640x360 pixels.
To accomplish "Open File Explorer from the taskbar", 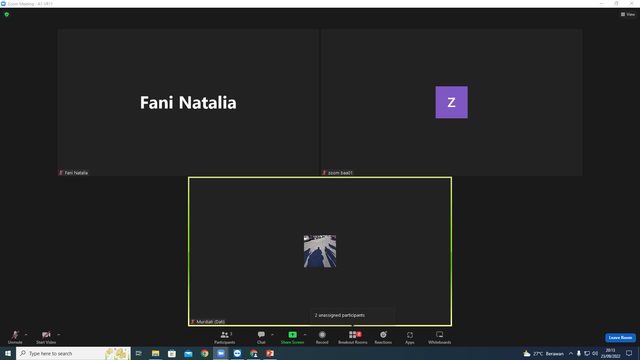I will [156, 353].
